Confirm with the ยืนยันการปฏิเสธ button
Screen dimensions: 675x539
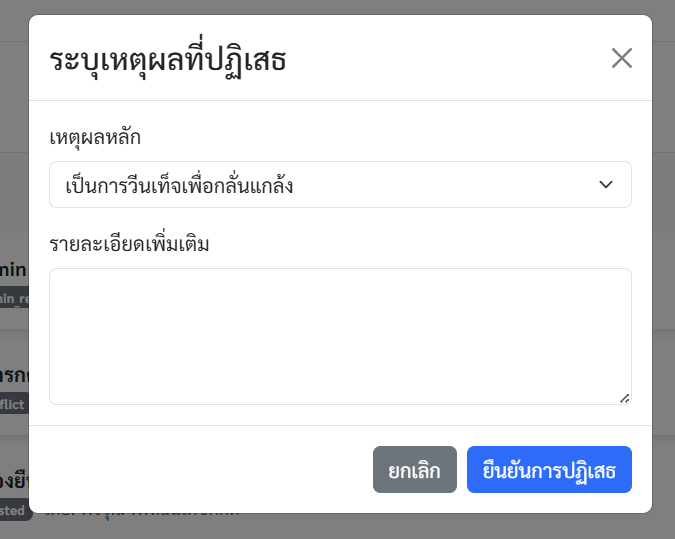point(549,470)
